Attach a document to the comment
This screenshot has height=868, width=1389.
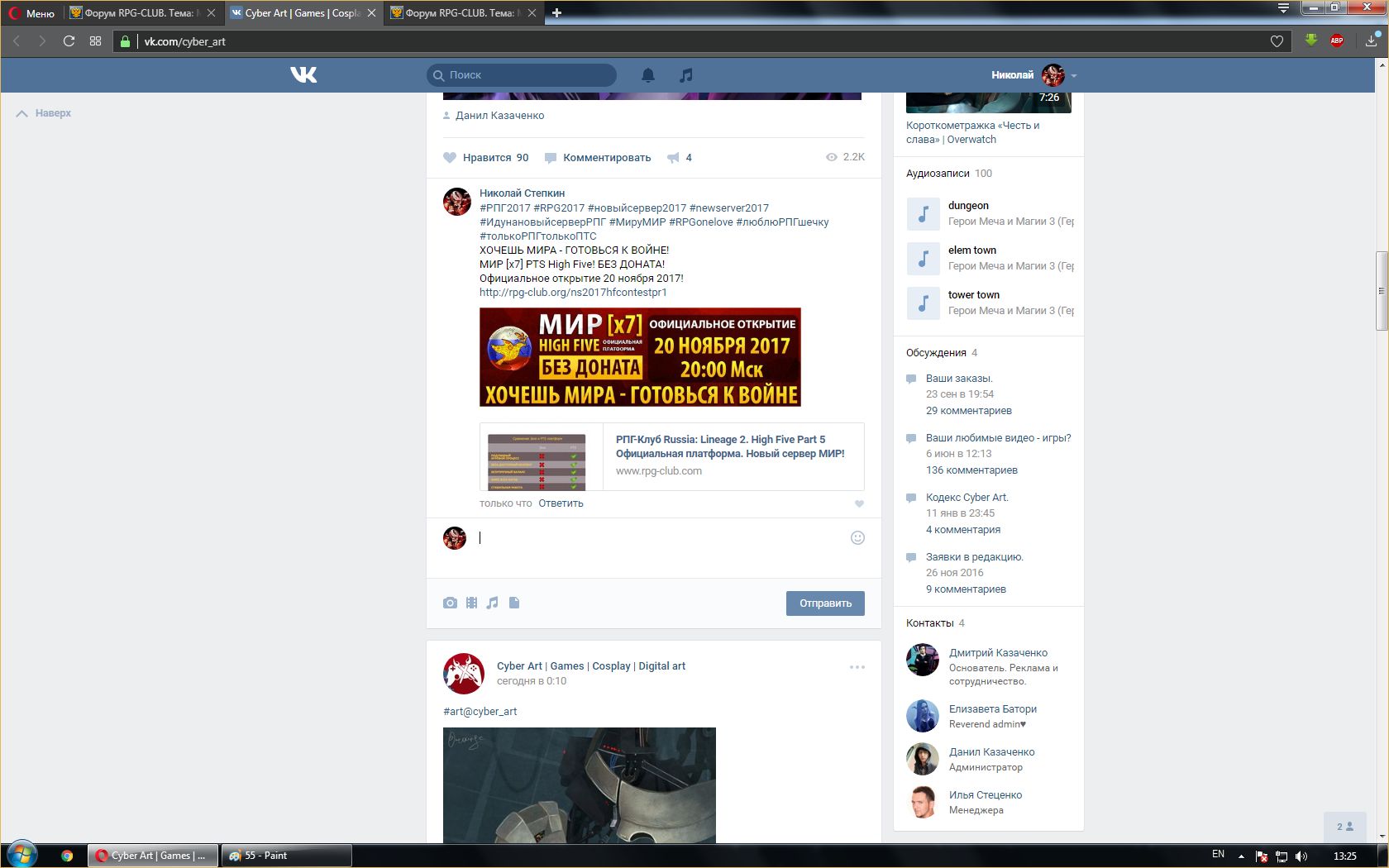514,603
